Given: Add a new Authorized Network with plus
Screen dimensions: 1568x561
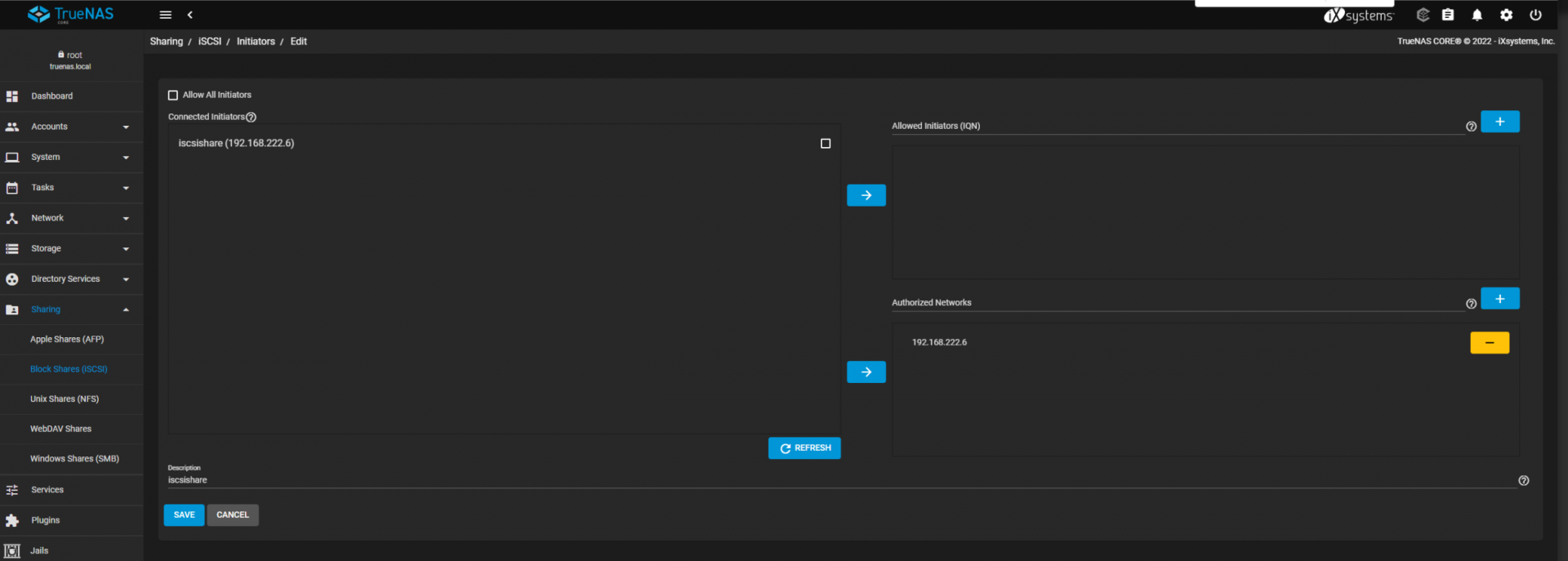Looking at the screenshot, I should tap(1499, 299).
